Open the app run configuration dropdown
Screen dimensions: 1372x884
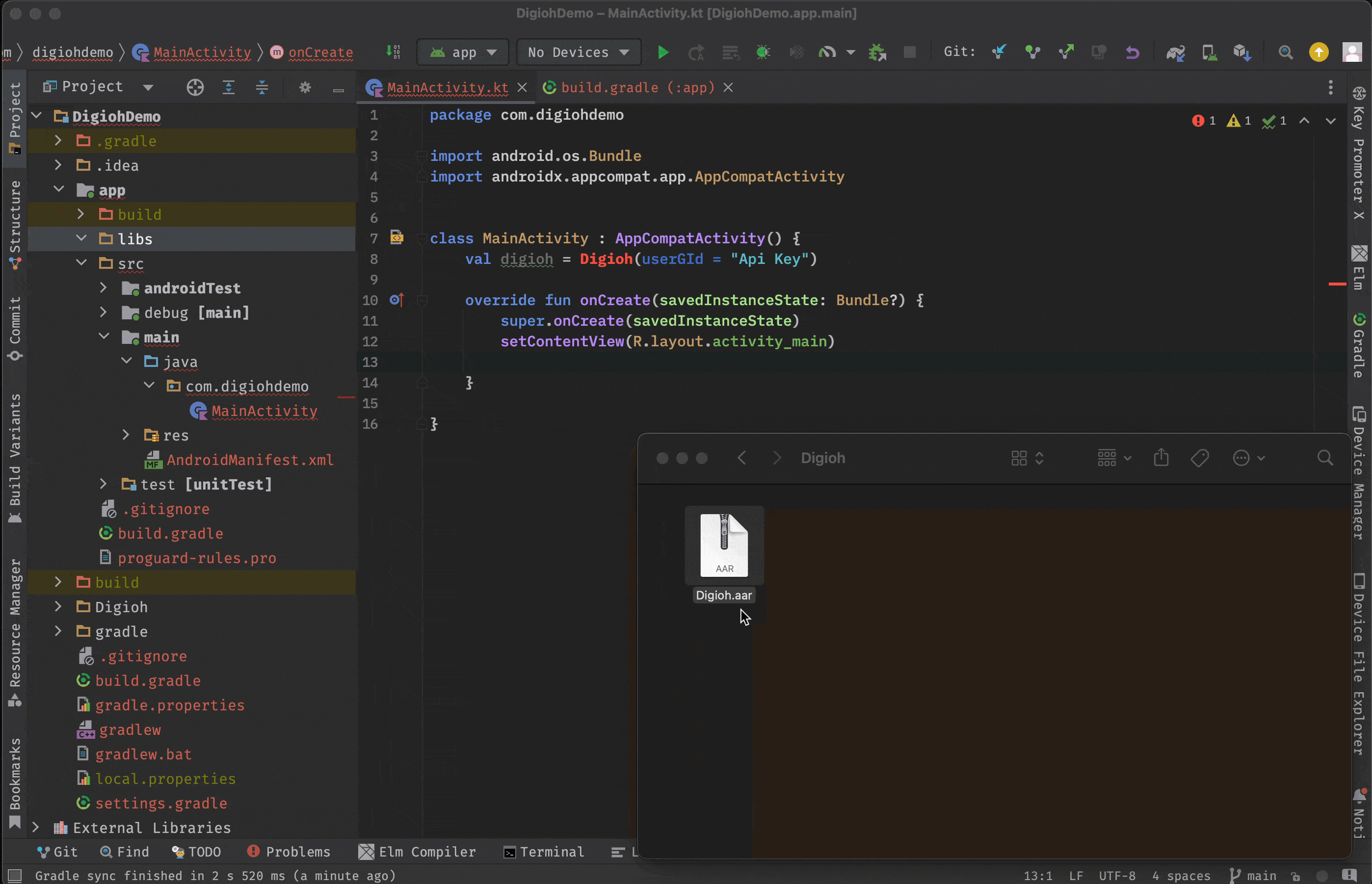(x=463, y=52)
